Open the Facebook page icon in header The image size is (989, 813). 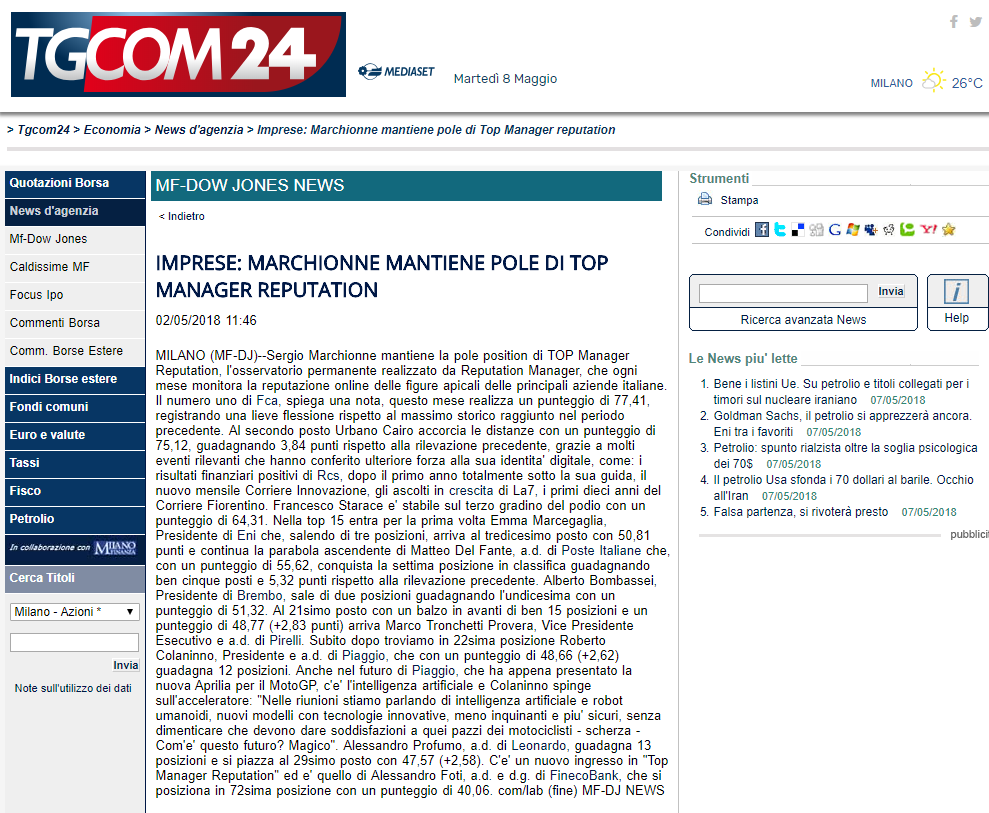pyautogui.click(x=954, y=22)
